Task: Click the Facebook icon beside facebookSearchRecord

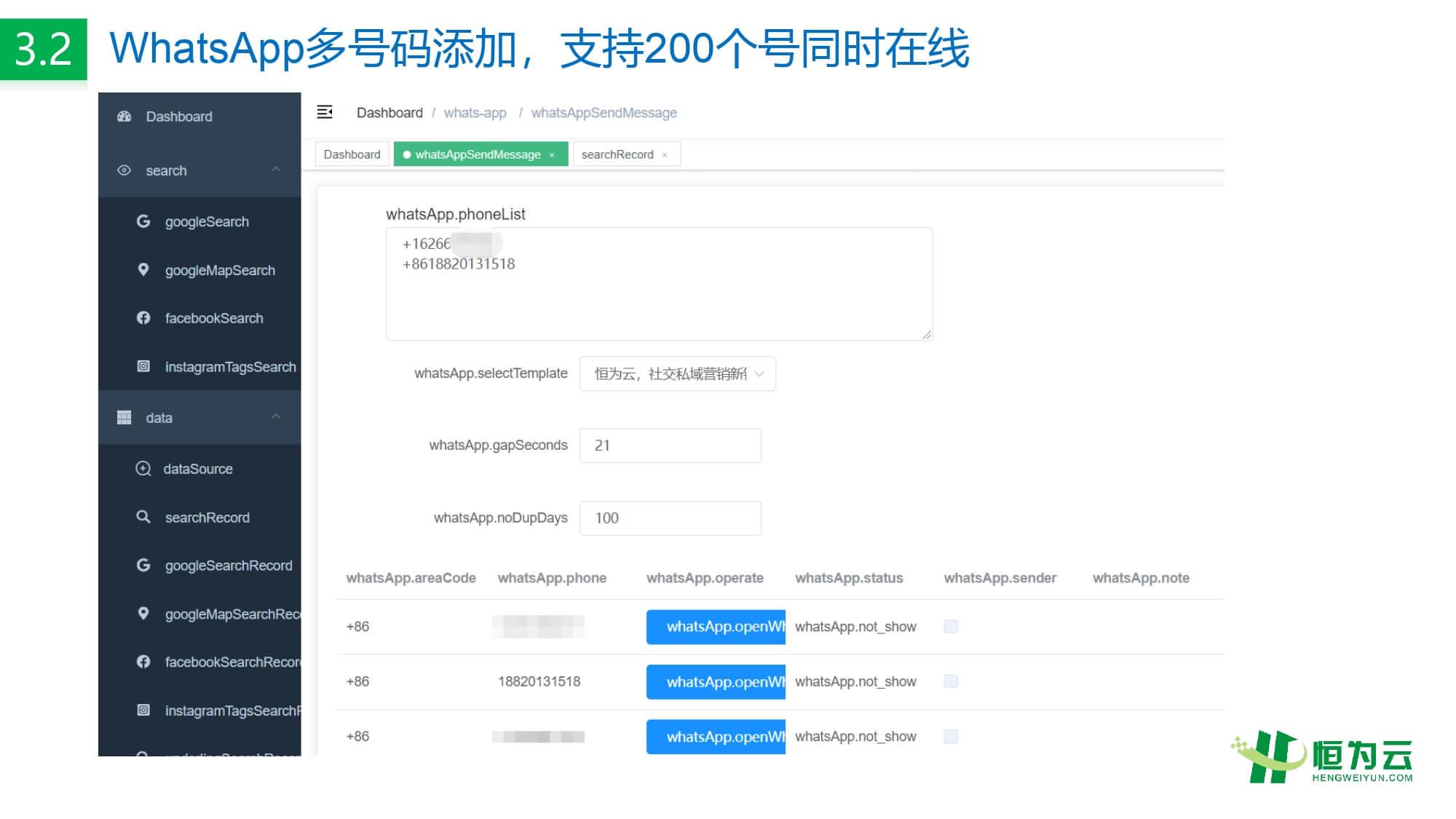Action: [x=143, y=662]
